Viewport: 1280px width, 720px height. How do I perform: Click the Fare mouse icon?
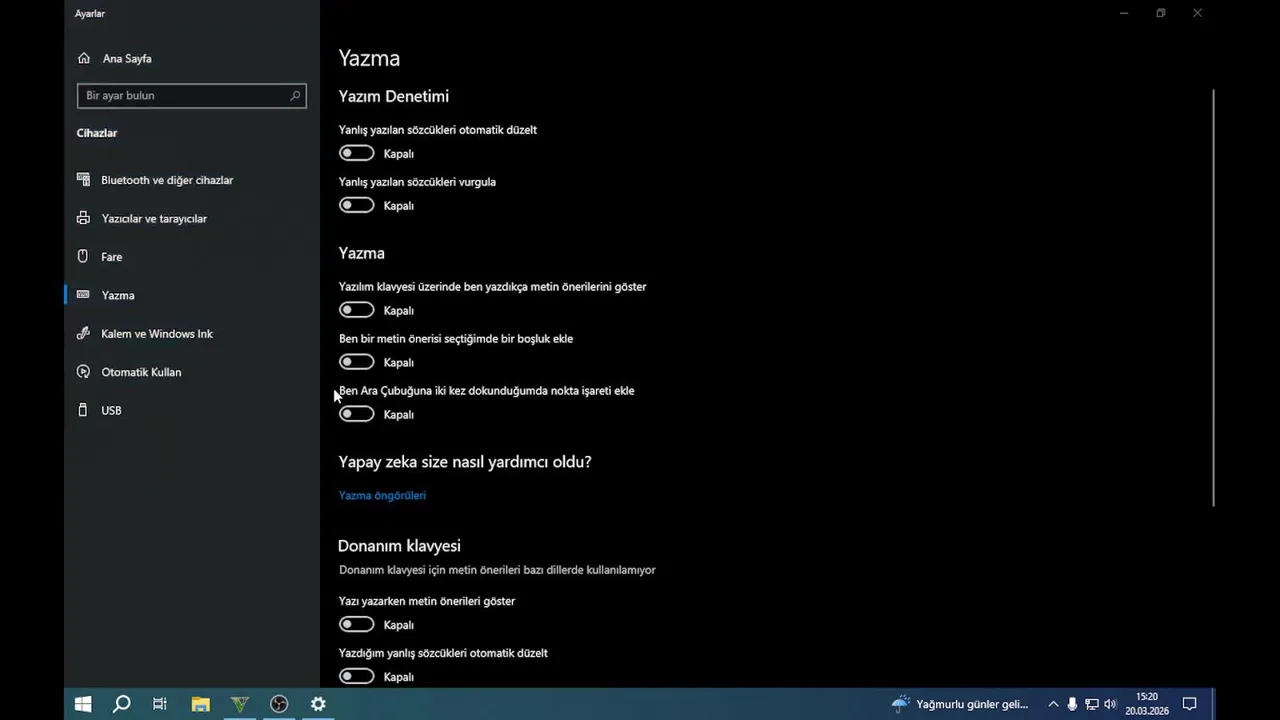click(83, 257)
